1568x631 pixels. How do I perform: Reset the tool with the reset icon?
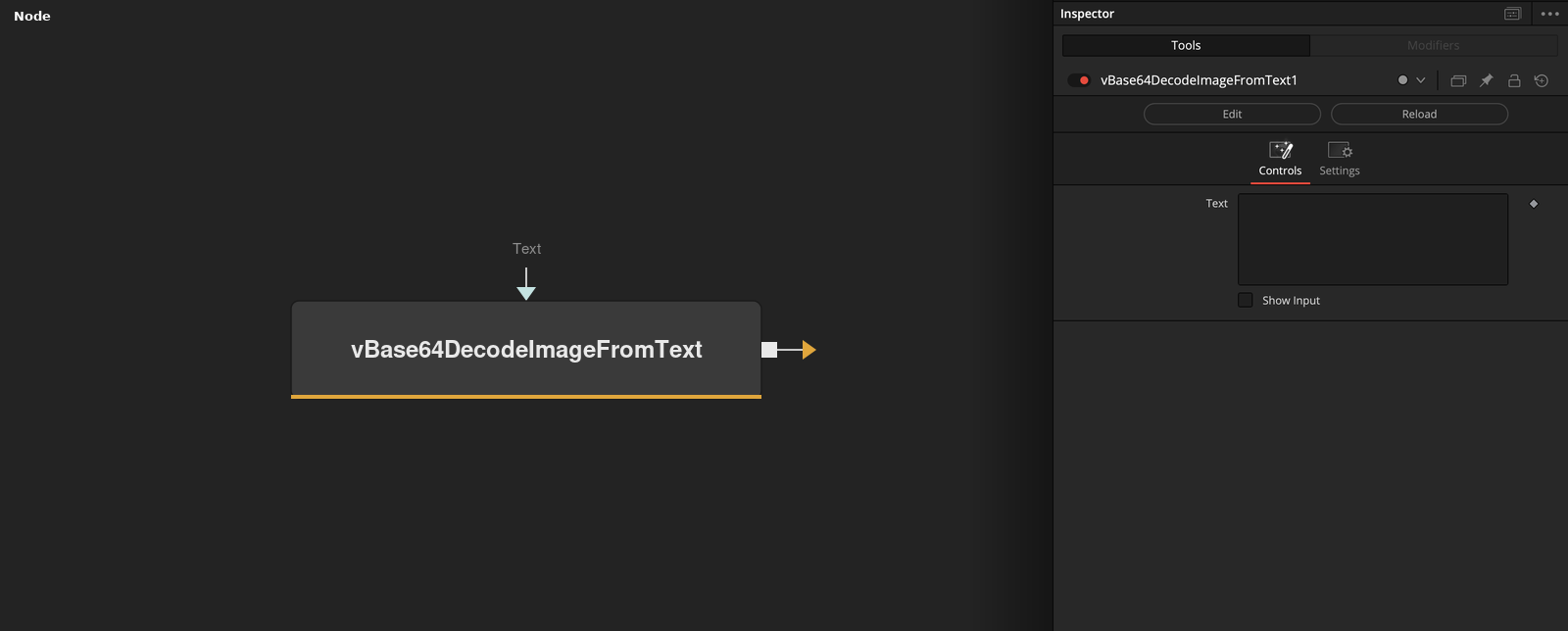tap(1542, 80)
